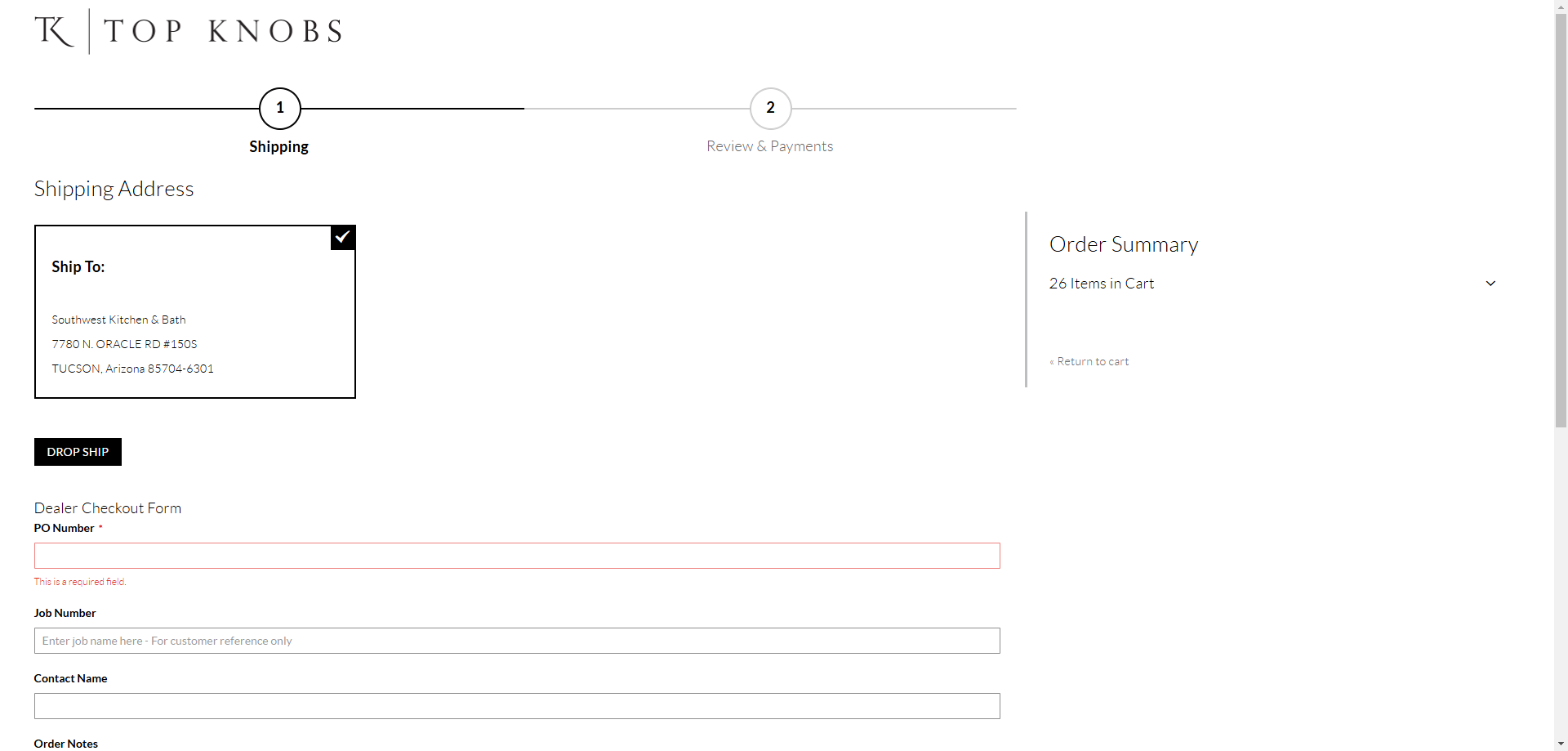Select the checkmark on Ship To address card
This screenshot has height=751, width=1568.
point(343,237)
